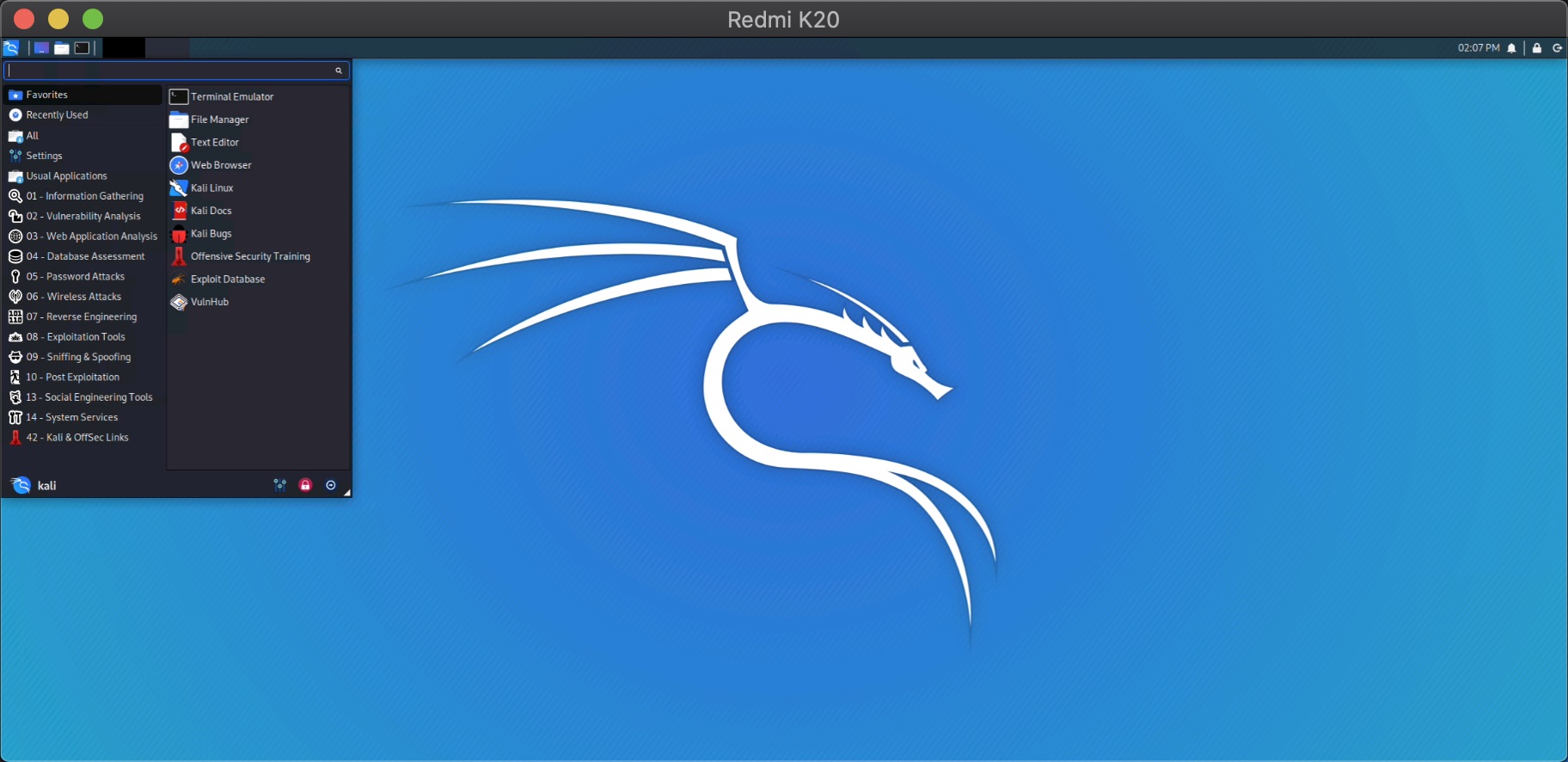Viewport: 1568px width, 762px height.
Task: Select 03 - Web Application Analysis
Action: pos(83,237)
